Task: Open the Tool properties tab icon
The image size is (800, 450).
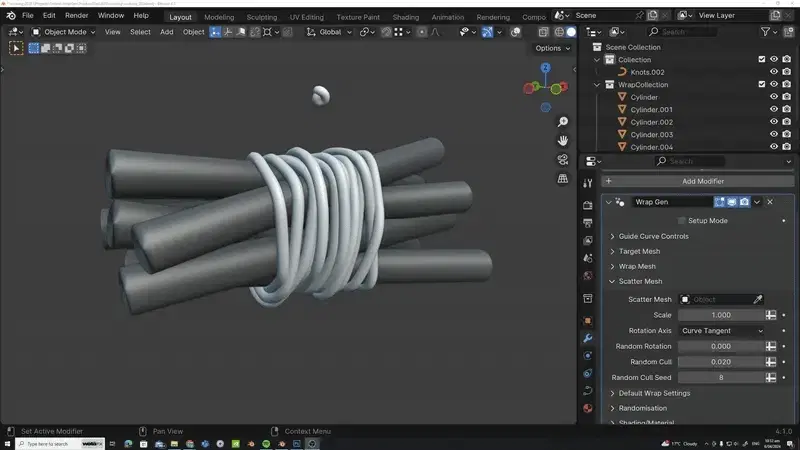Action: [x=587, y=182]
